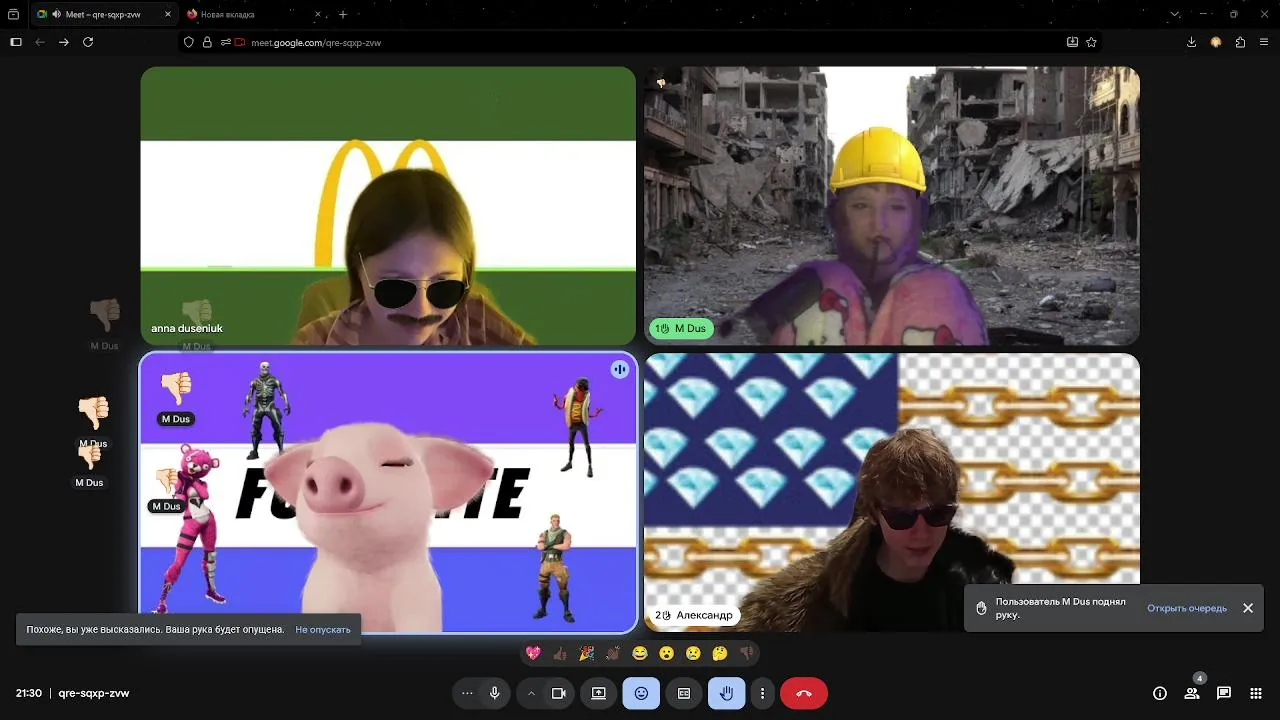
Task: Show the participants panel
Action: 1192,693
